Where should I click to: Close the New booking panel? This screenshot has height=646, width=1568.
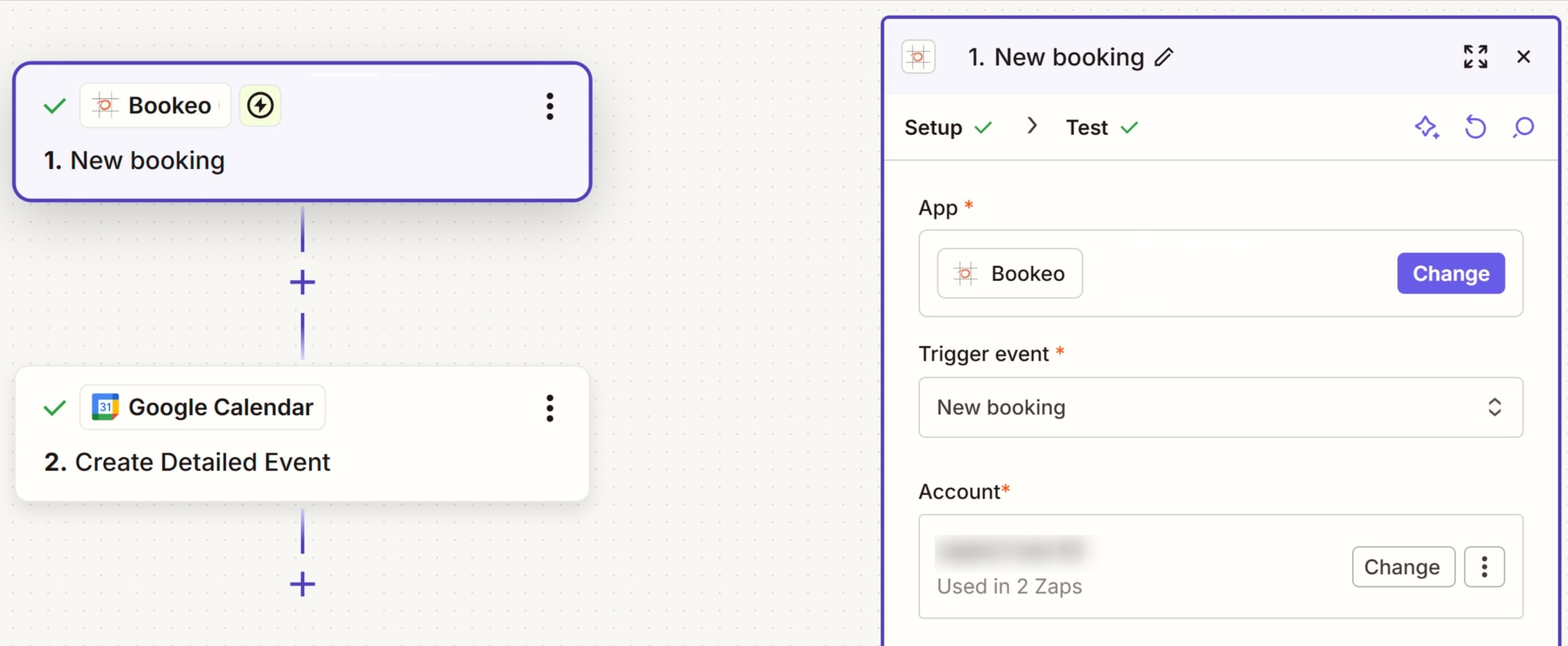coord(1523,57)
